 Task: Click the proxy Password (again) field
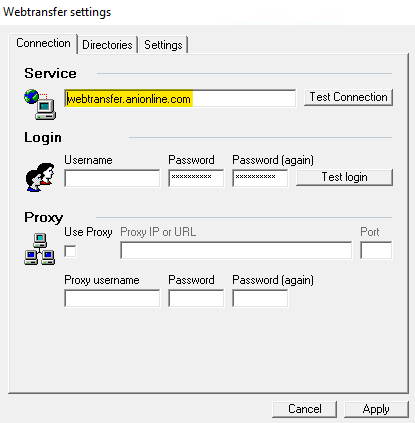260,298
